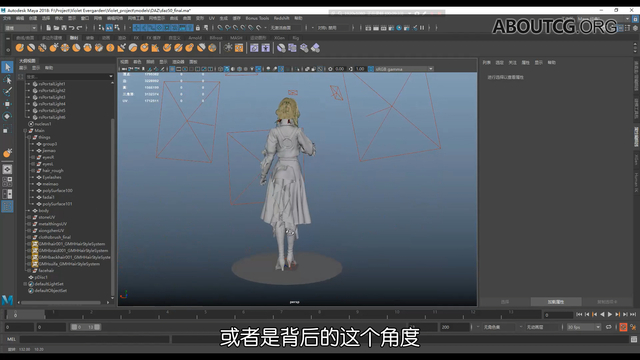Click the middle Attribute Editor bottom button
Screen dimensions: 640x360
coord(556,302)
